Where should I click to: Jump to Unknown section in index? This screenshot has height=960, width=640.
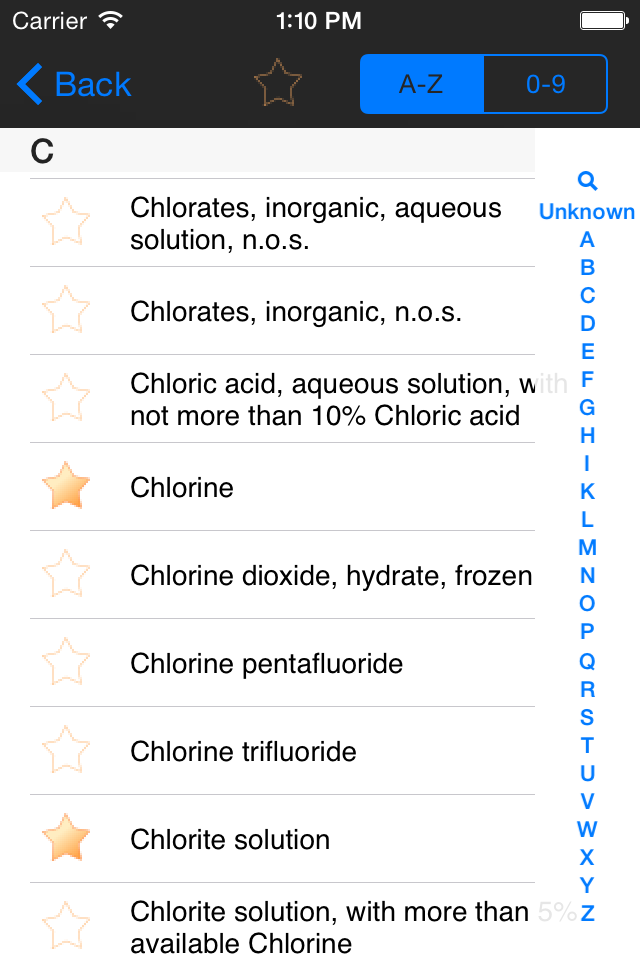pos(587,211)
